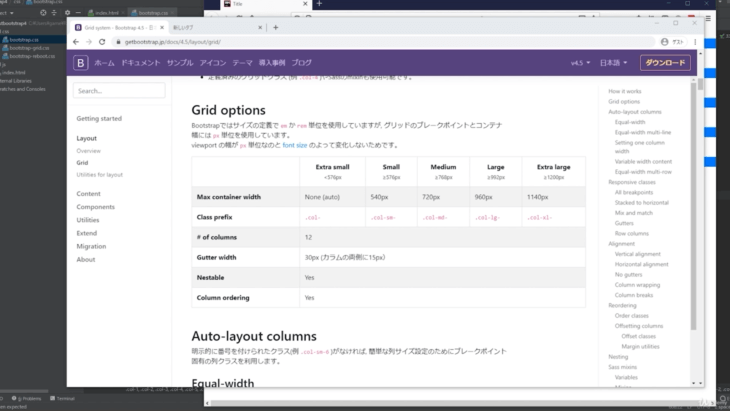Jump to Auto-layout columns in contents
Image resolution: width=730 pixels, height=411 pixels.
[x=635, y=112]
